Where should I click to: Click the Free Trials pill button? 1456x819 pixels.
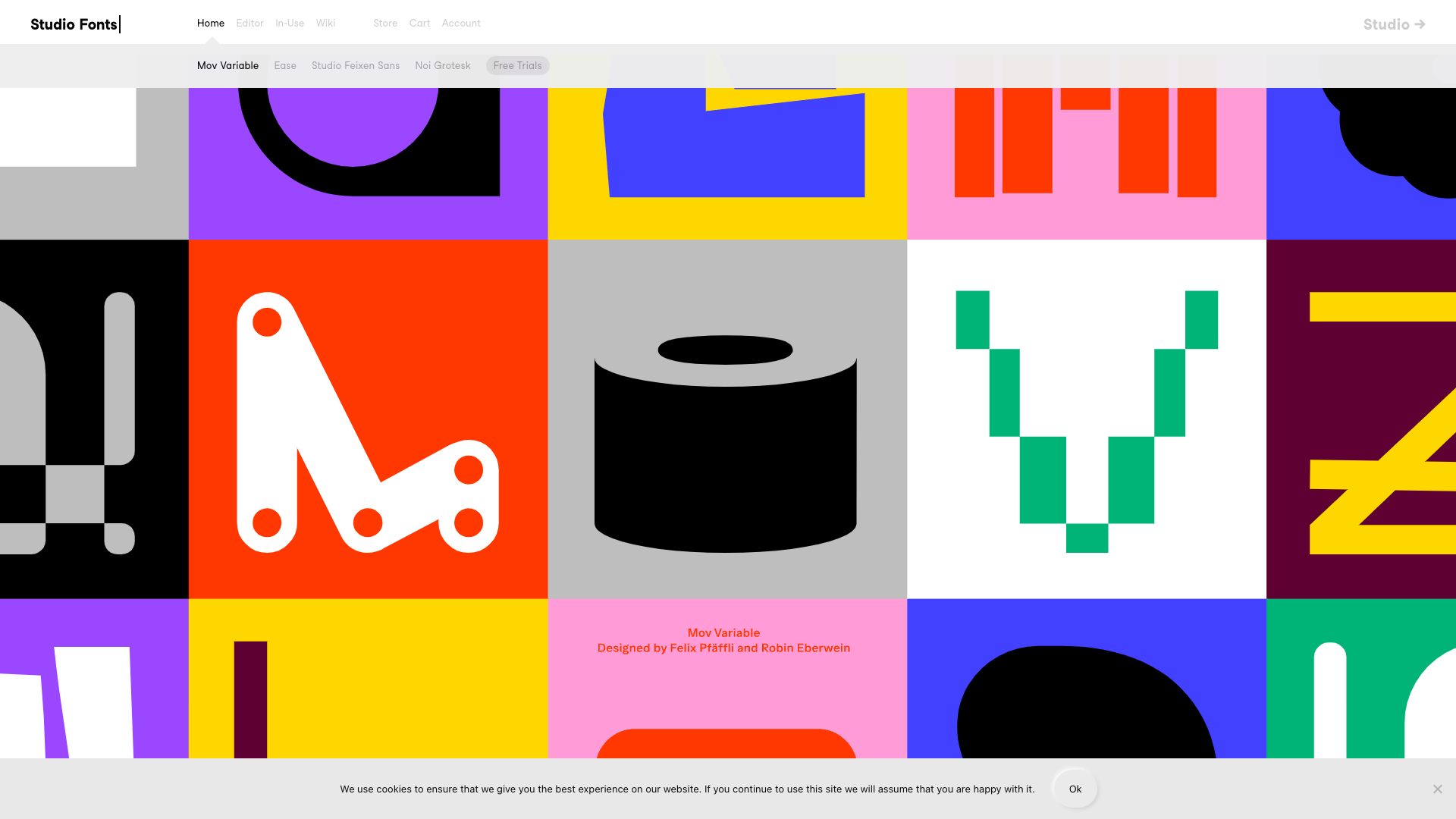(517, 65)
